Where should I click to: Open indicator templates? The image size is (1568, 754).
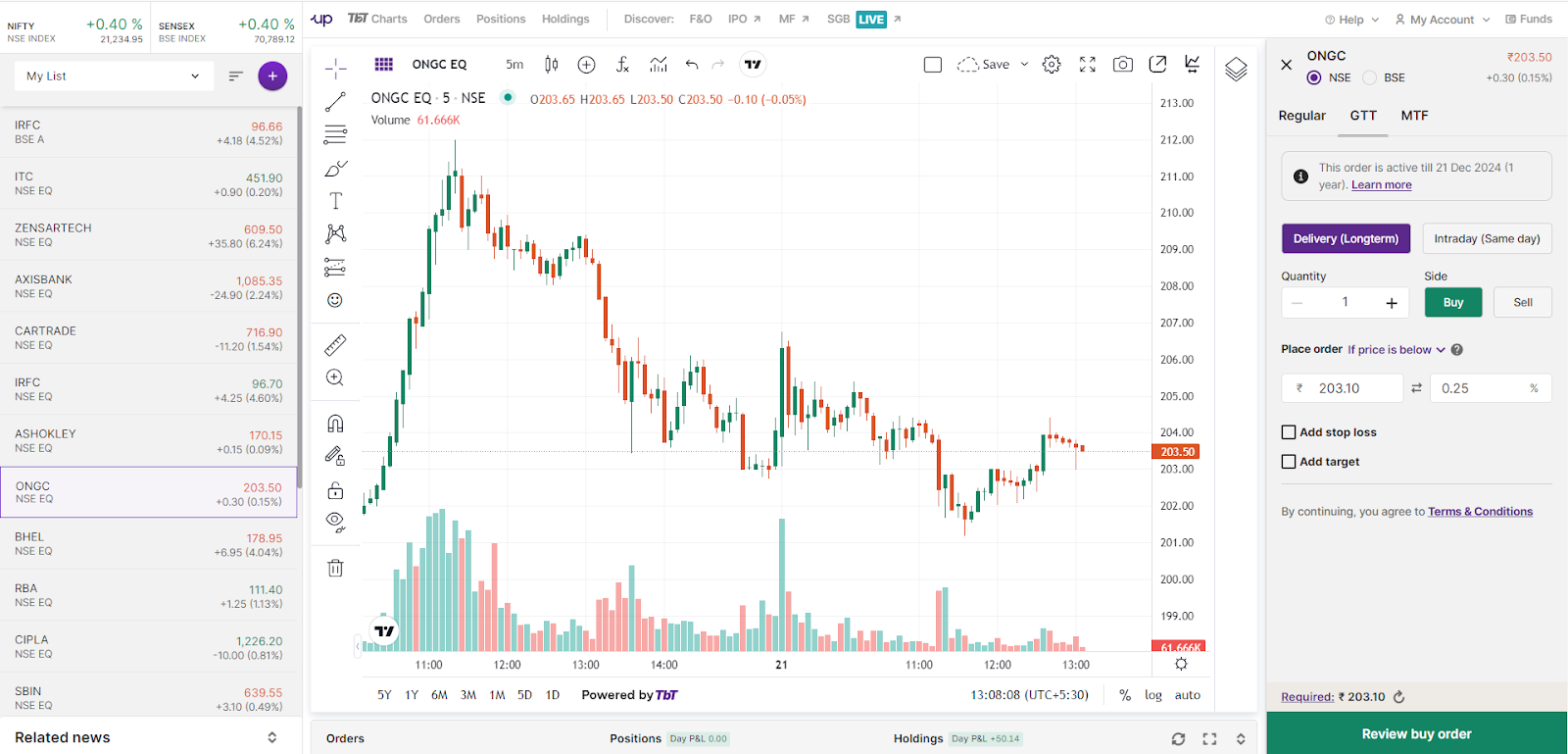click(x=659, y=65)
